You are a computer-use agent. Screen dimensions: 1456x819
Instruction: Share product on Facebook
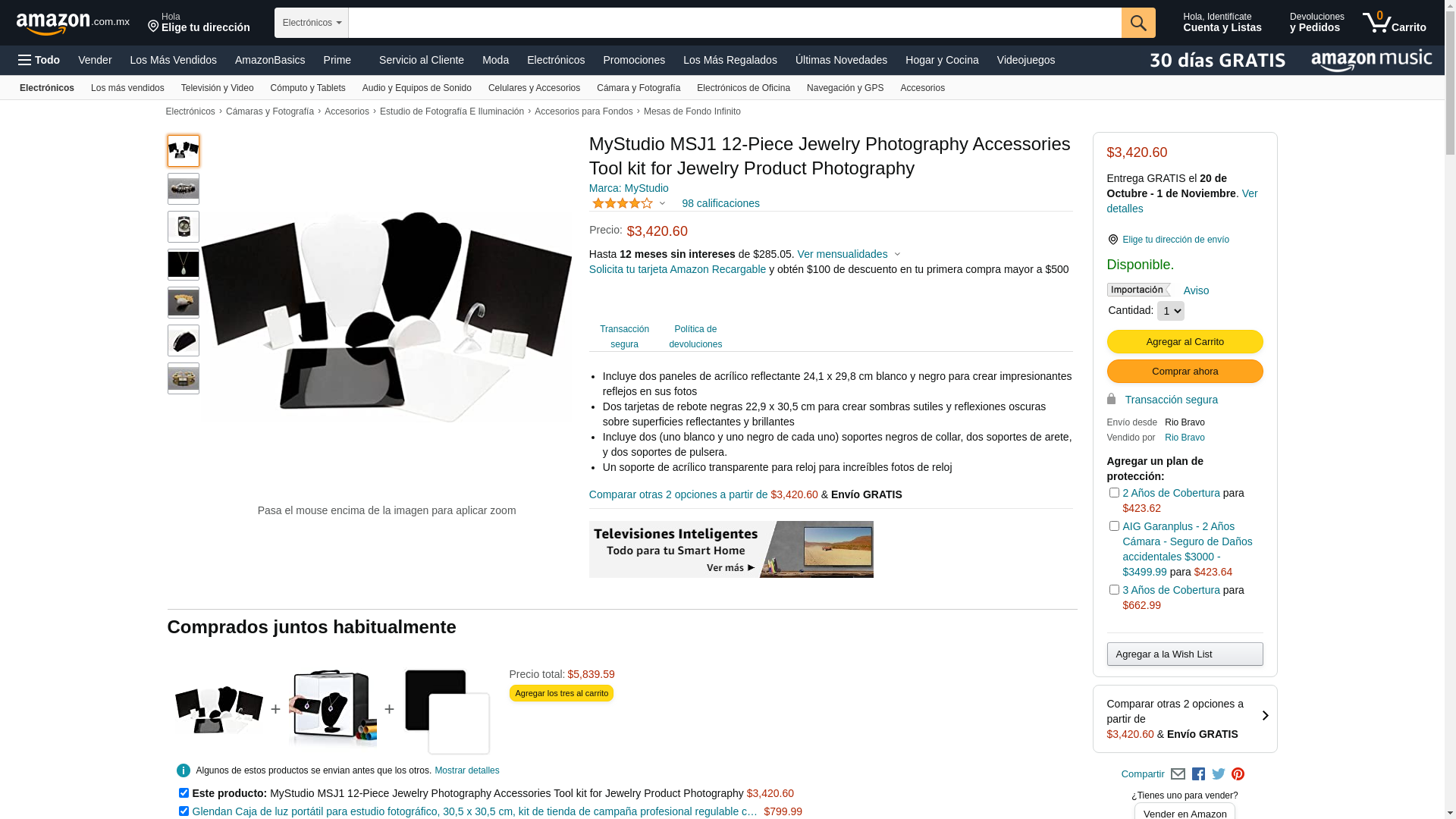click(x=1198, y=774)
